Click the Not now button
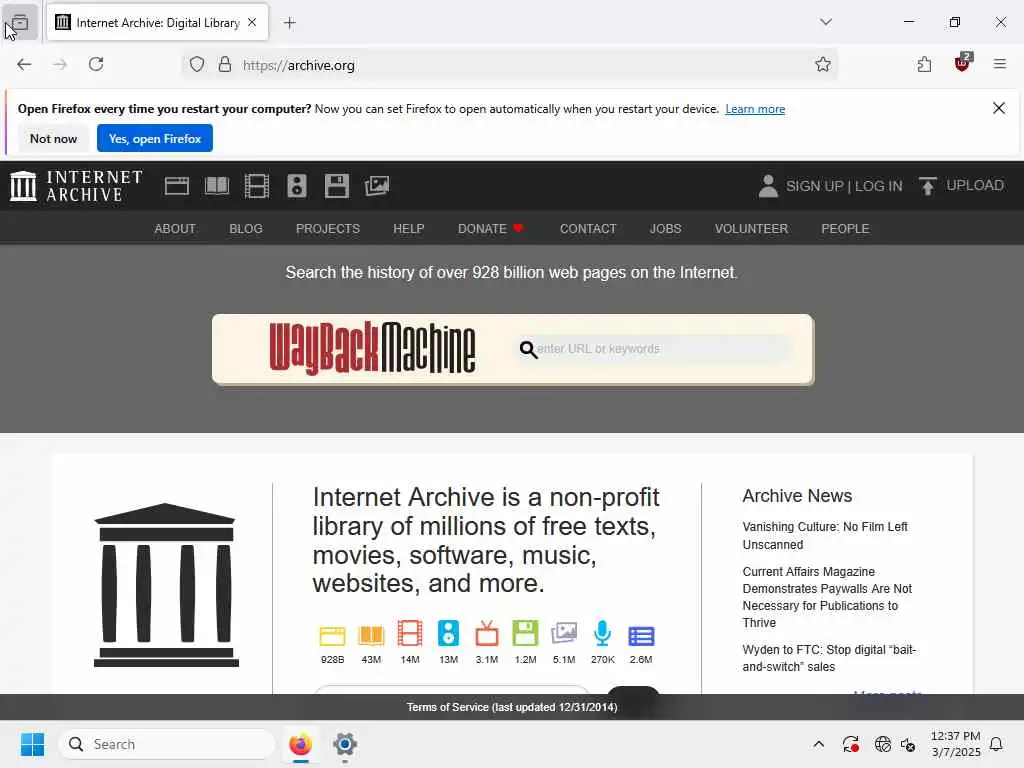The width and height of the screenshot is (1024, 768). tap(54, 138)
